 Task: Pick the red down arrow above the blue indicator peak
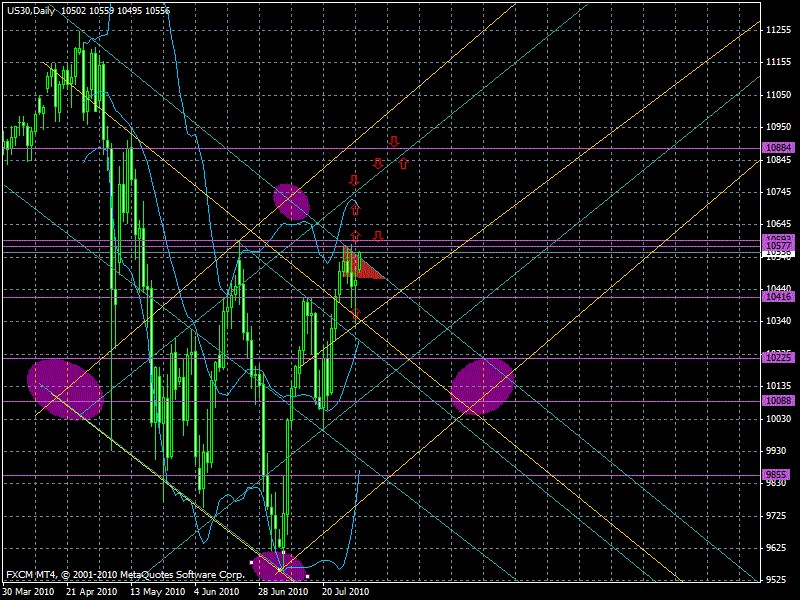(354, 180)
